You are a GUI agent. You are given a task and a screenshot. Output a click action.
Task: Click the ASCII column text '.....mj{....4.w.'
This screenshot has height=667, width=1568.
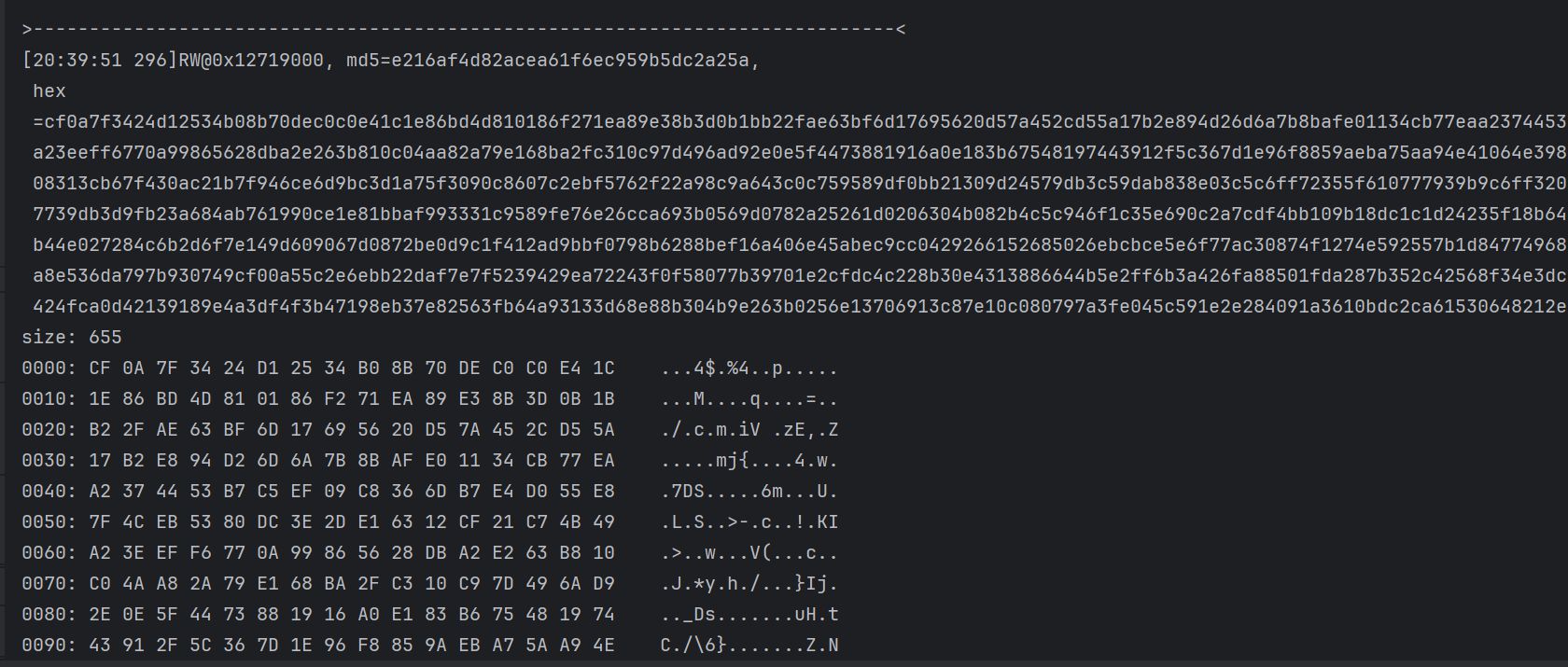click(x=749, y=461)
